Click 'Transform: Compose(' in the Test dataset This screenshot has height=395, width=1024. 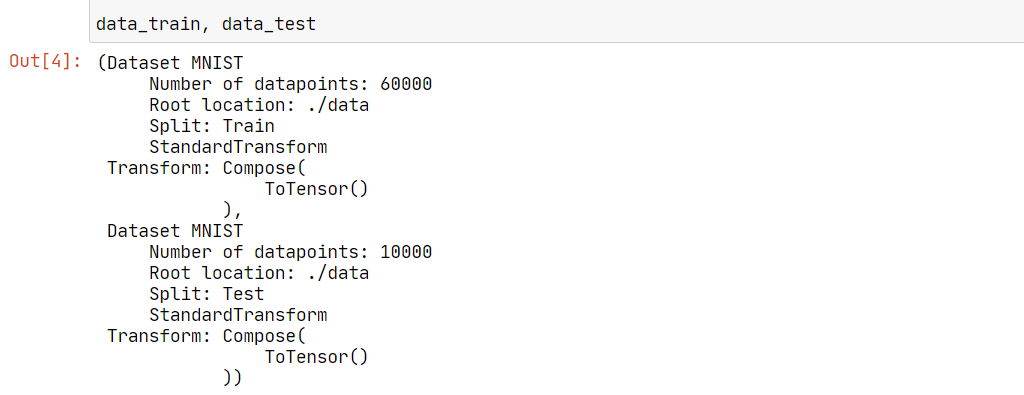click(x=206, y=336)
